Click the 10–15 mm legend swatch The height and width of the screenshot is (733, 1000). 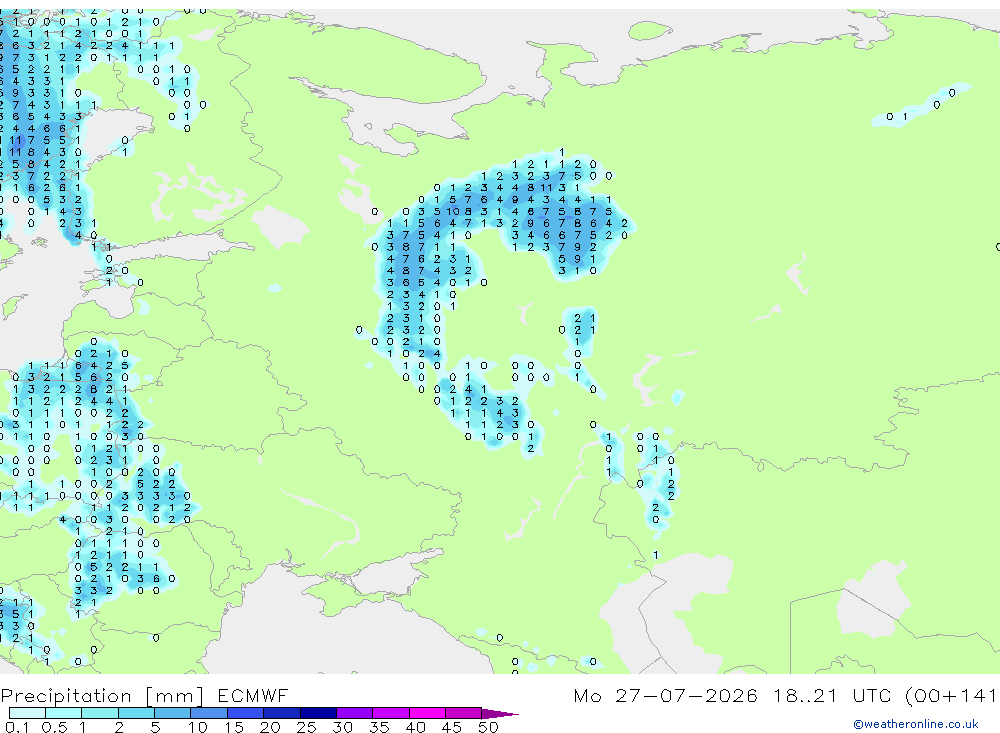point(209,713)
